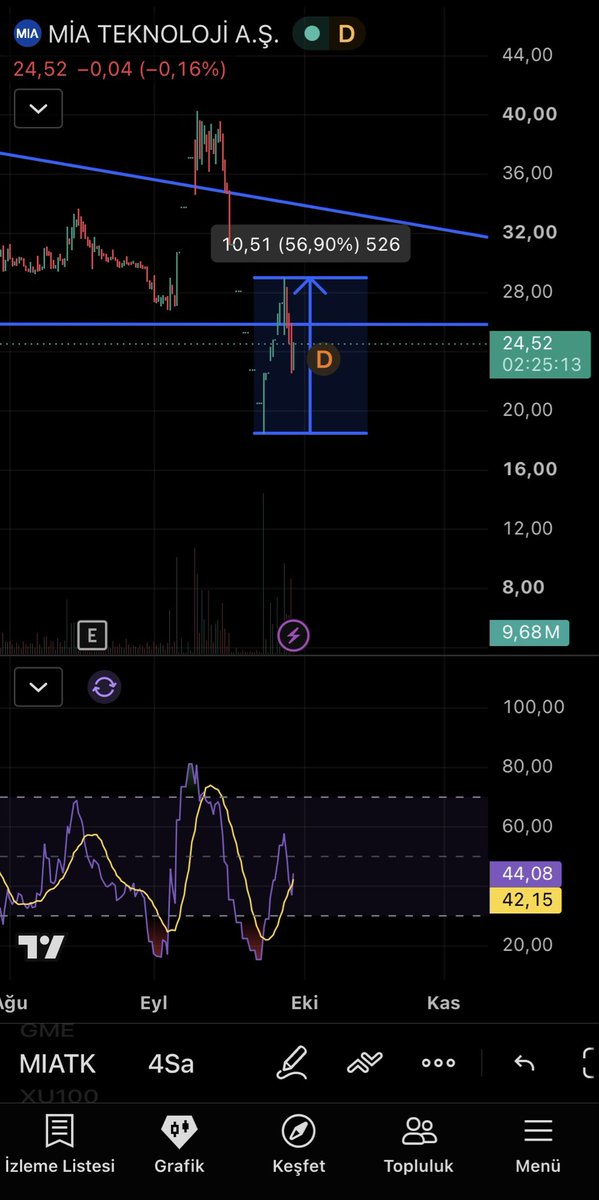This screenshot has width=599, height=1200.
Task: Tap the yellow indicator value 42,15
Action: tap(526, 900)
